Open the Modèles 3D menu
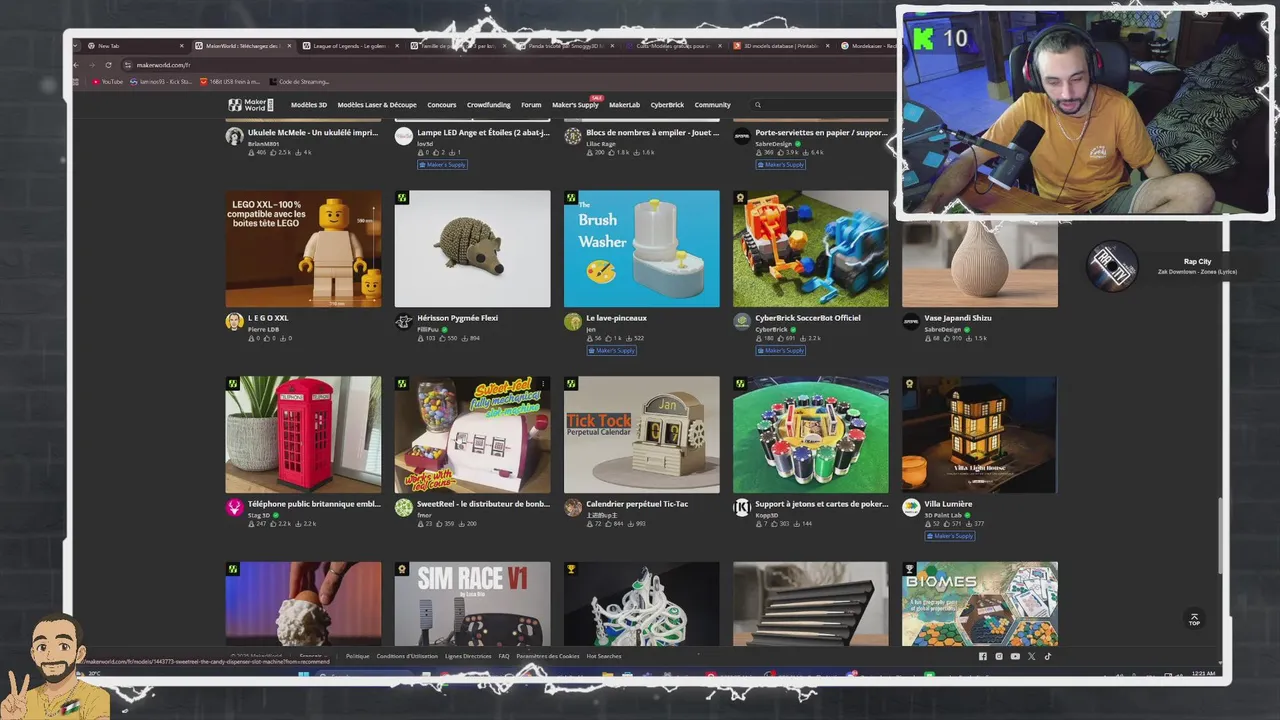Screen dimensions: 1280x720 click(x=308, y=105)
